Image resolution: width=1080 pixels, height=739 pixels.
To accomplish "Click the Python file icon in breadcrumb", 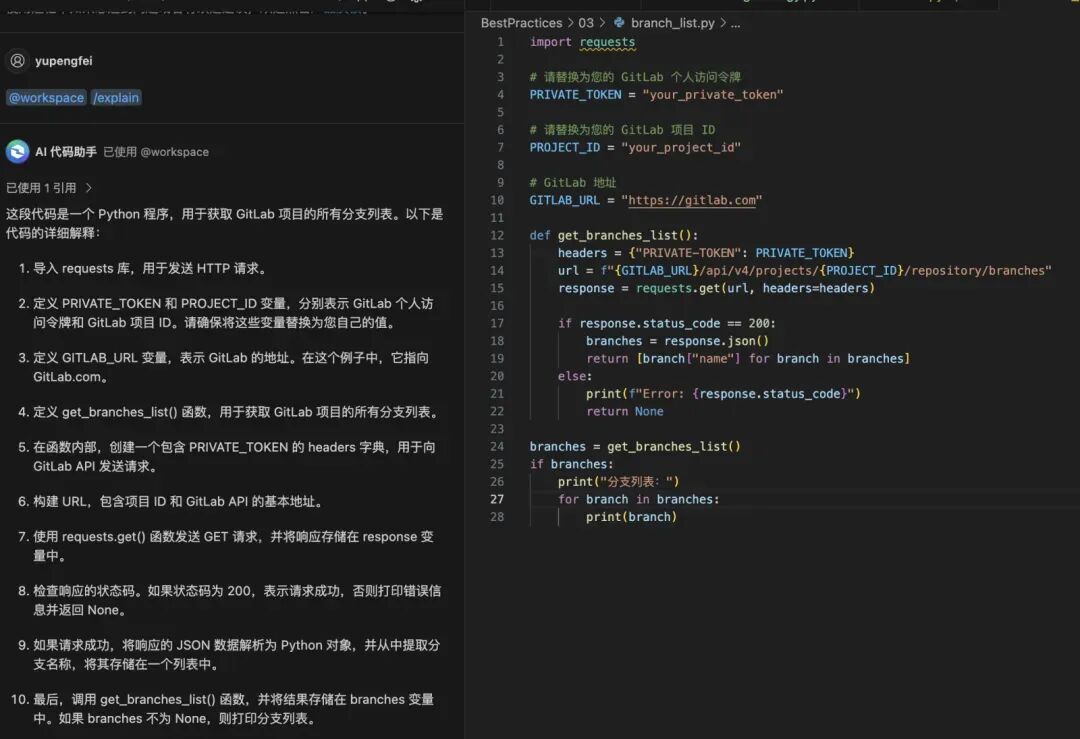I will coord(619,23).
